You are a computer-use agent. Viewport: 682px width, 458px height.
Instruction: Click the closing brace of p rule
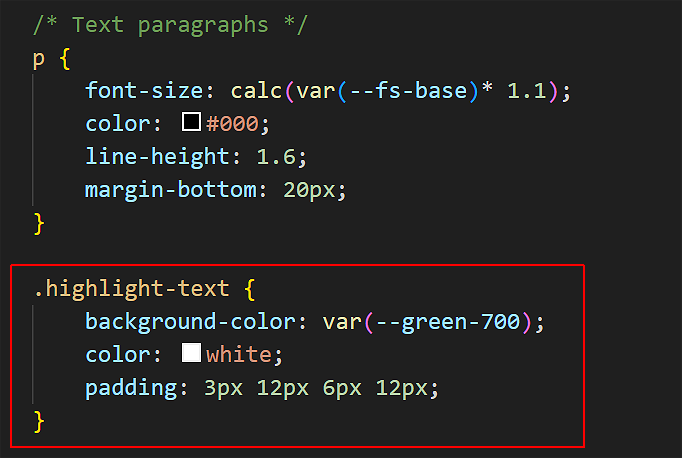coord(39,223)
